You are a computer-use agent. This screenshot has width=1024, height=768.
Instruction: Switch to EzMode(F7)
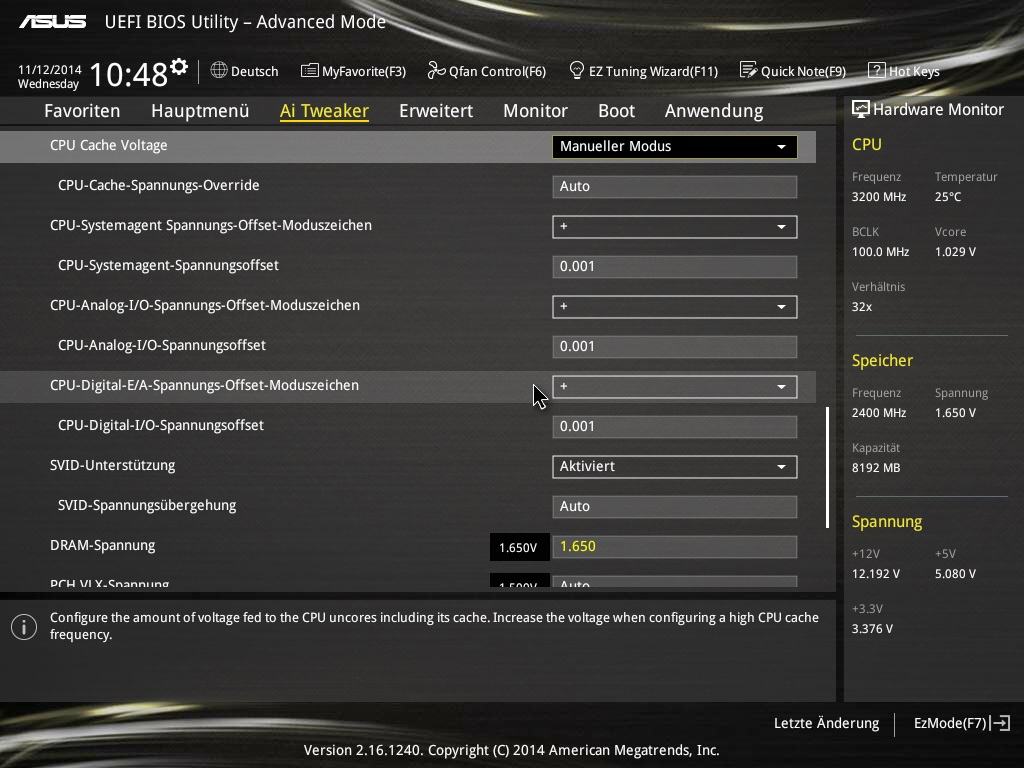coord(961,723)
